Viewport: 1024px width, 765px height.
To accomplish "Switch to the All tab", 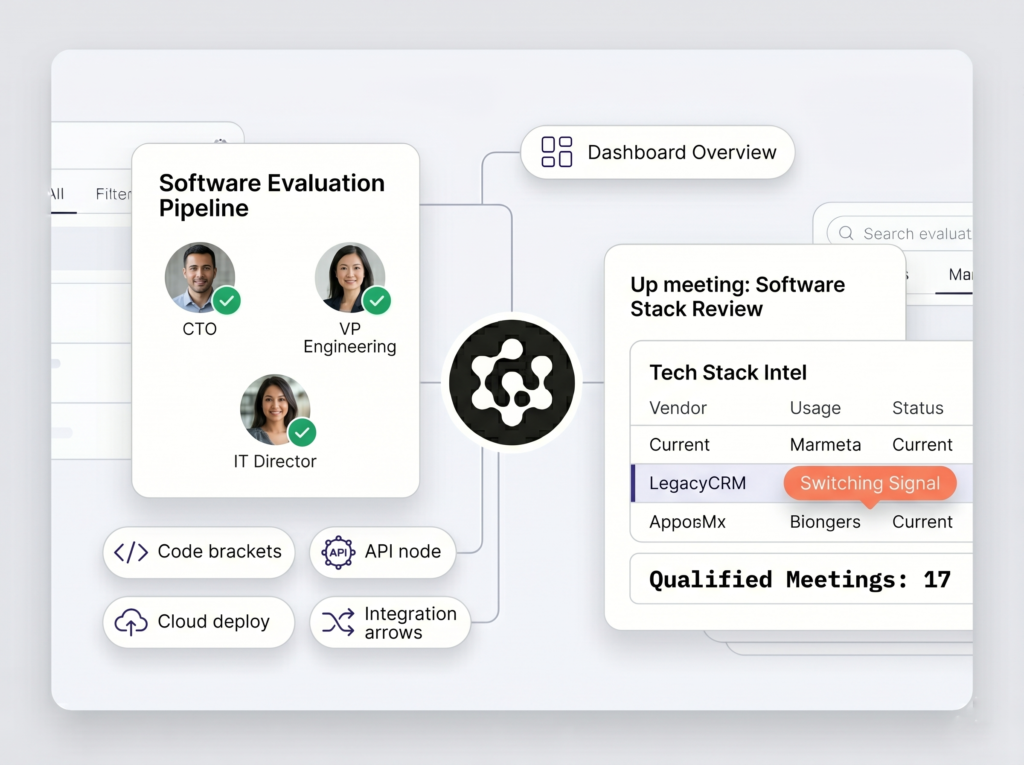I will click(57, 194).
